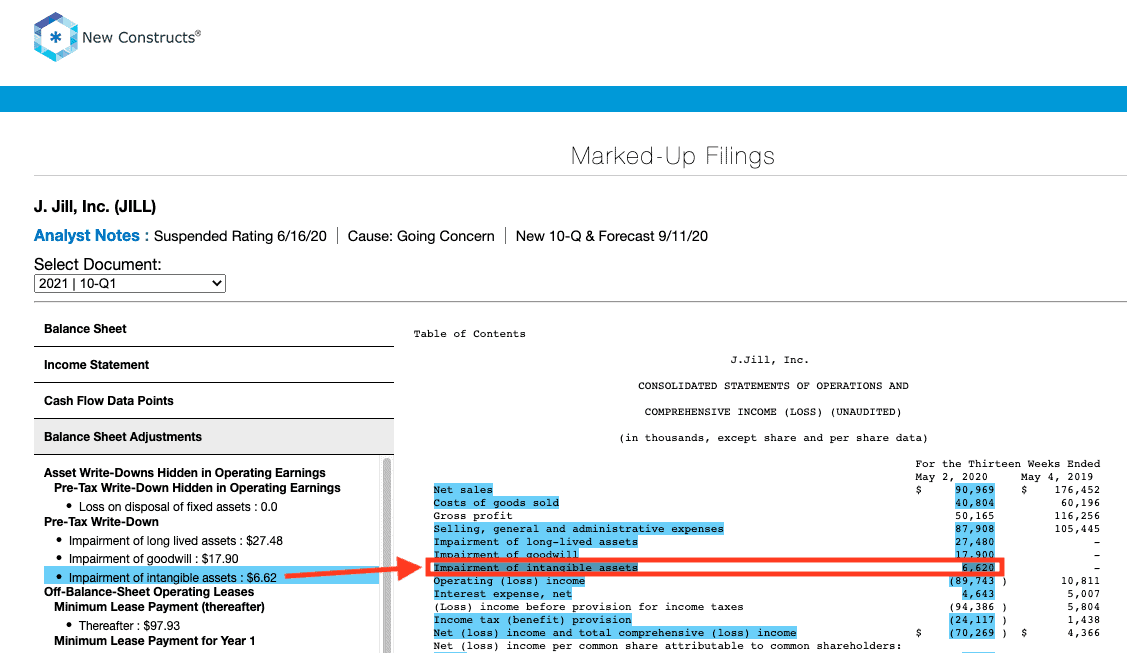Click the Off-Balance-Sheet Operating Leases heading
This screenshot has height=653, width=1127.
click(149, 592)
